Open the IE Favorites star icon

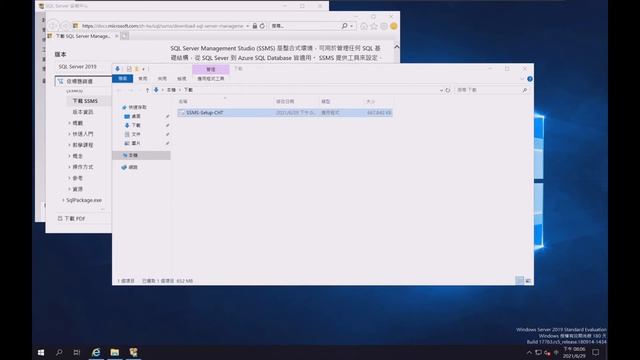(374, 26)
